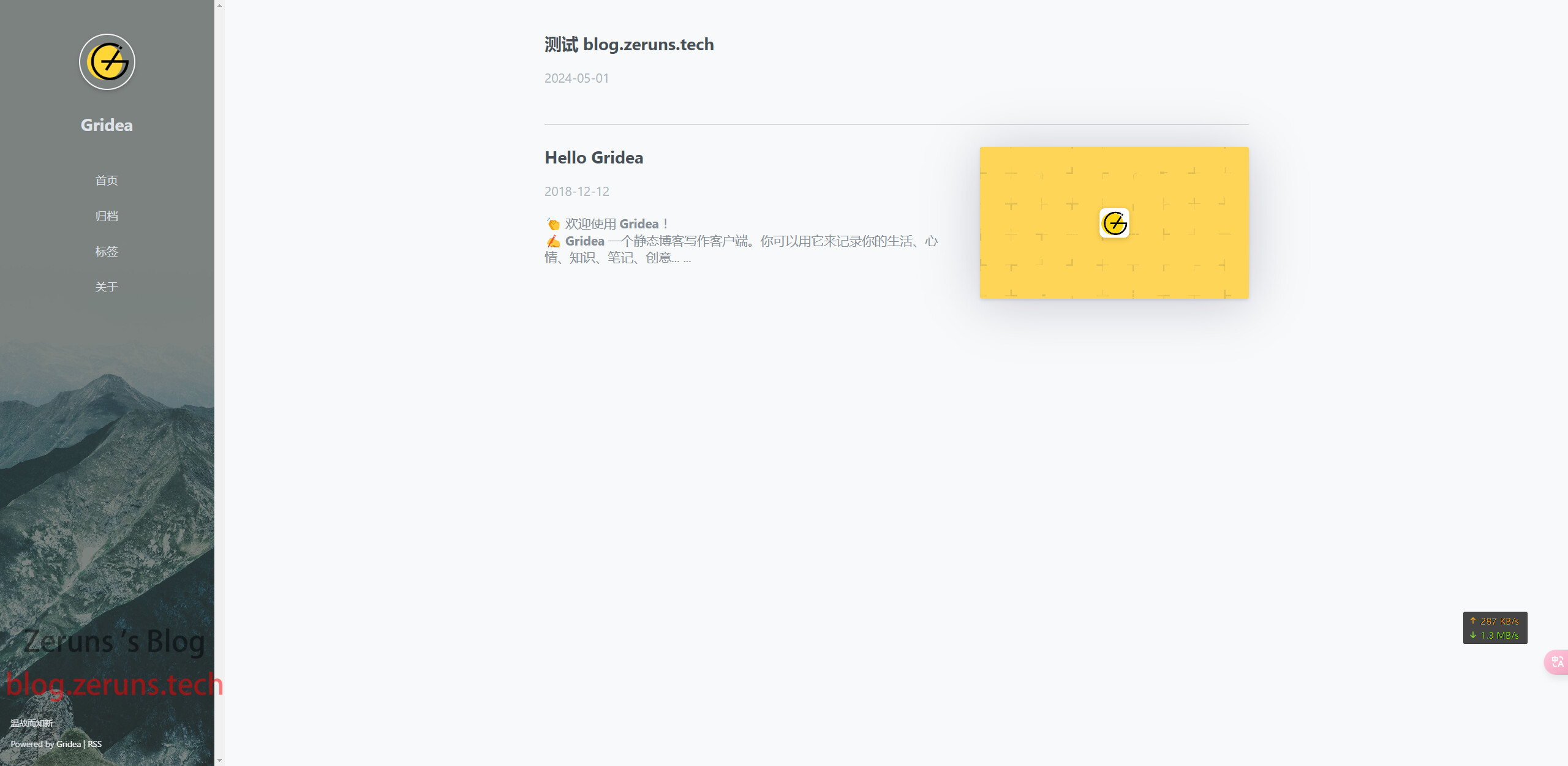Click the yellow Hello Gridea cover thumbnail

(x=1114, y=223)
